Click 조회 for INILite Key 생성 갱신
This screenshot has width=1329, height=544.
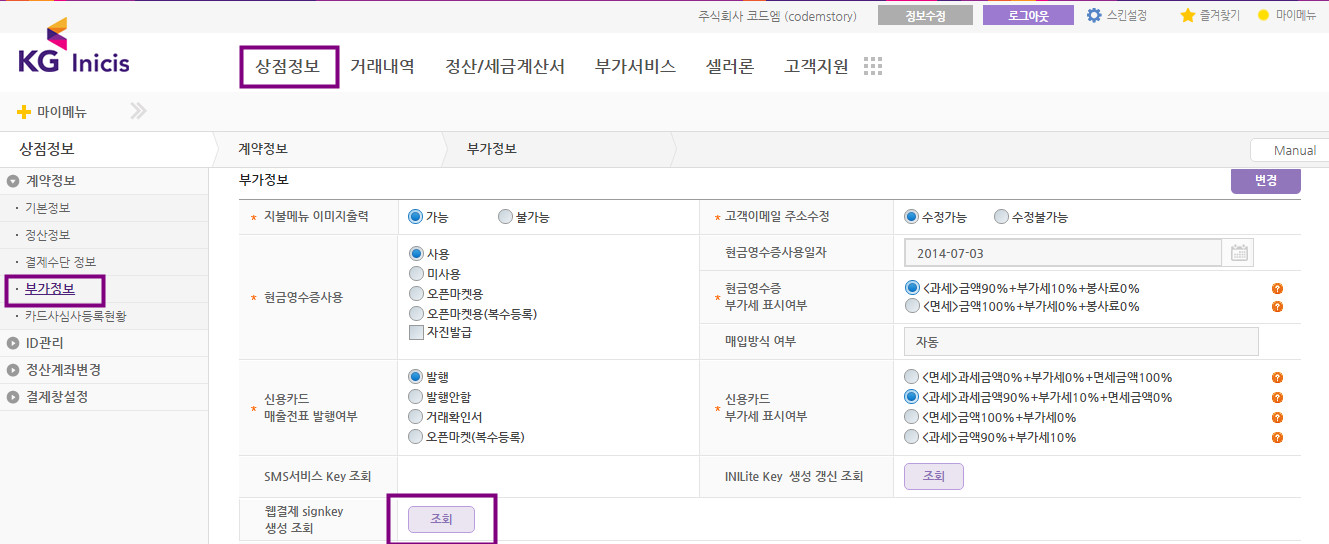(934, 477)
